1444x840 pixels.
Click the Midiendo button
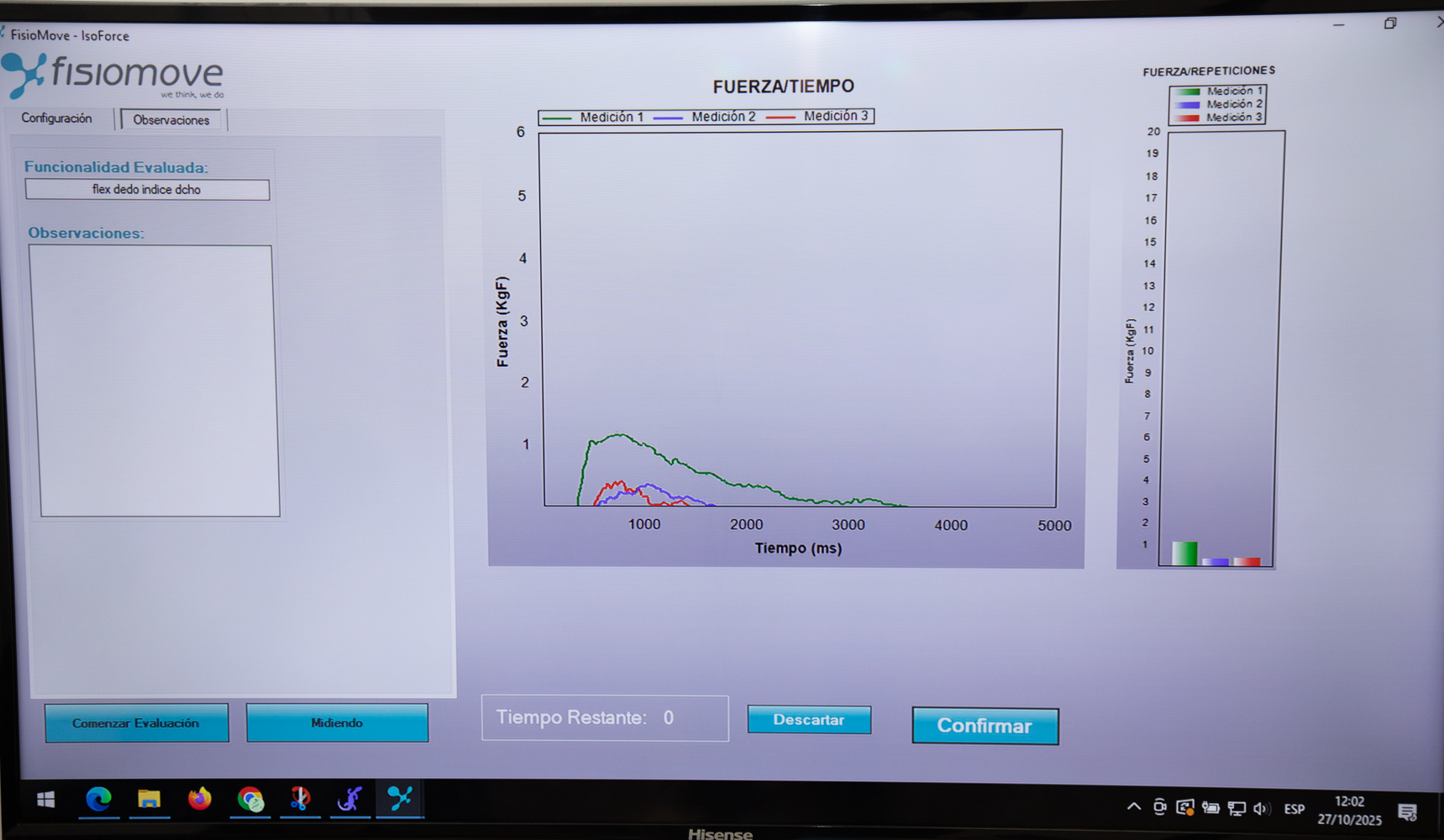337,723
